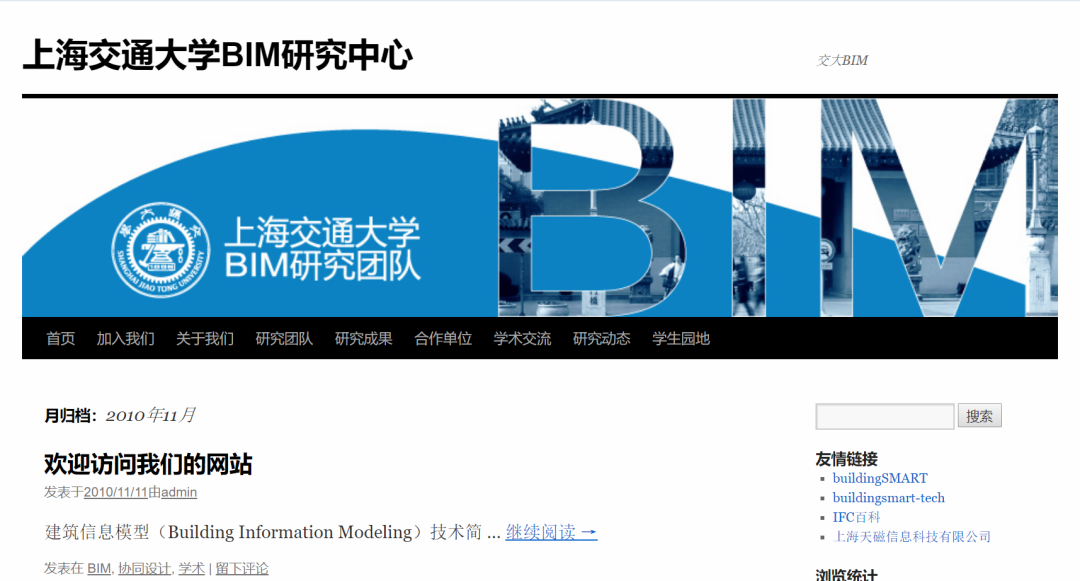Open the 合作单位 menu item
This screenshot has width=1080, height=581.
[443, 338]
